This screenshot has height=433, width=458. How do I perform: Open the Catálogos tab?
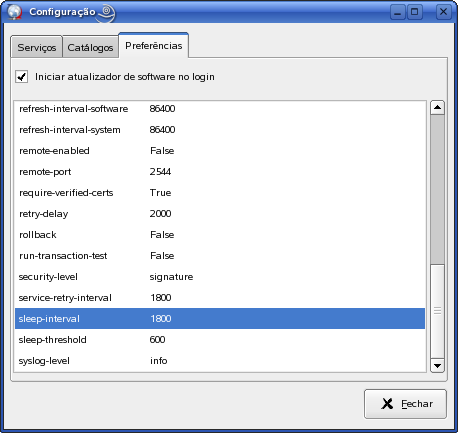pos(90,47)
